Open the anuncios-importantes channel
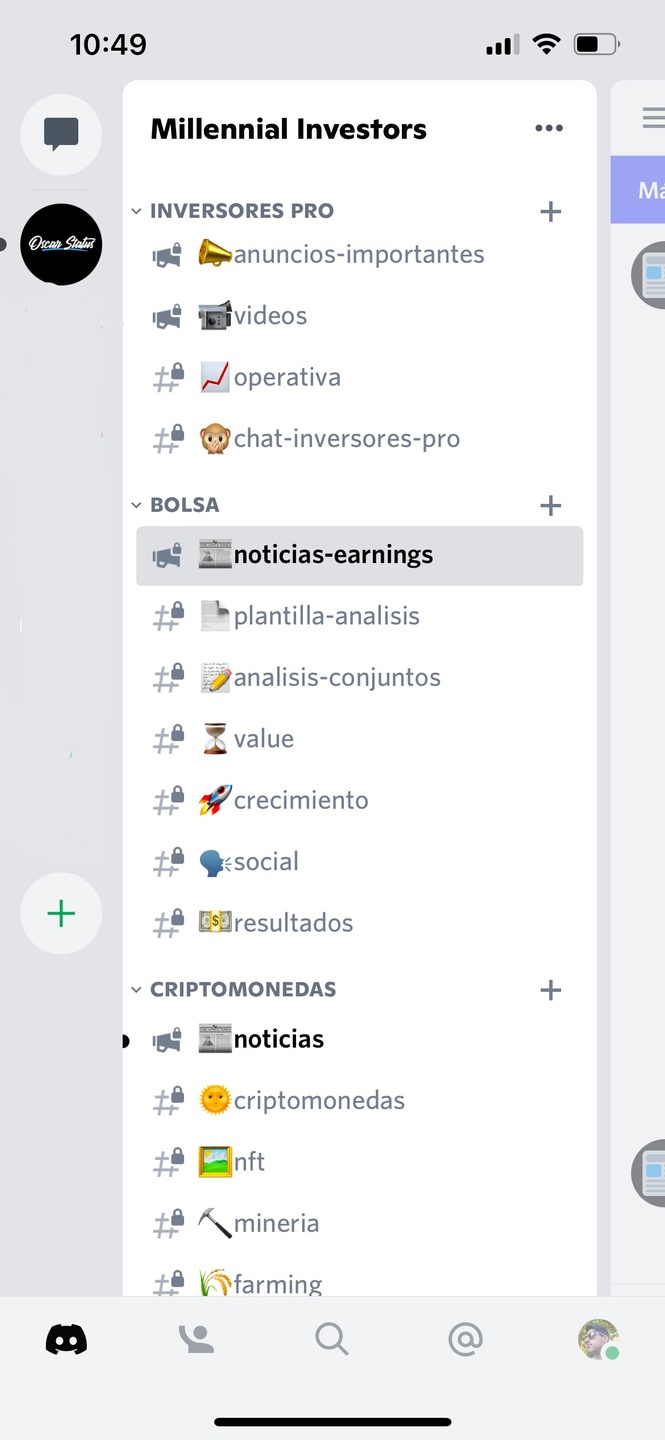The width and height of the screenshot is (665, 1440). 360,254
